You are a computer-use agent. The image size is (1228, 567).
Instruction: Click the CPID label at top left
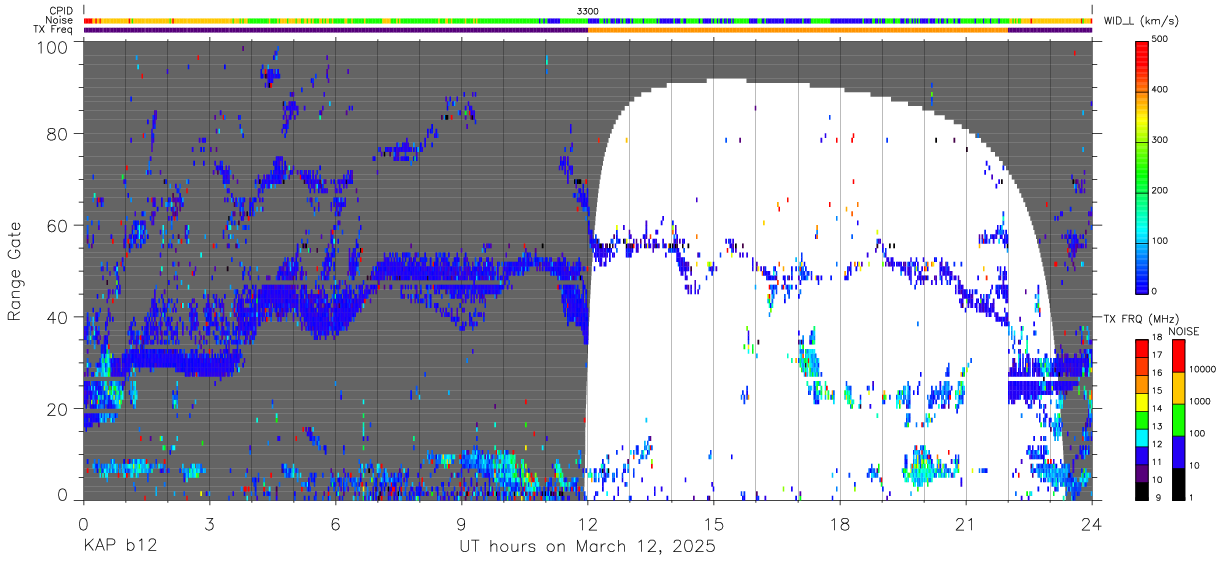pos(60,10)
